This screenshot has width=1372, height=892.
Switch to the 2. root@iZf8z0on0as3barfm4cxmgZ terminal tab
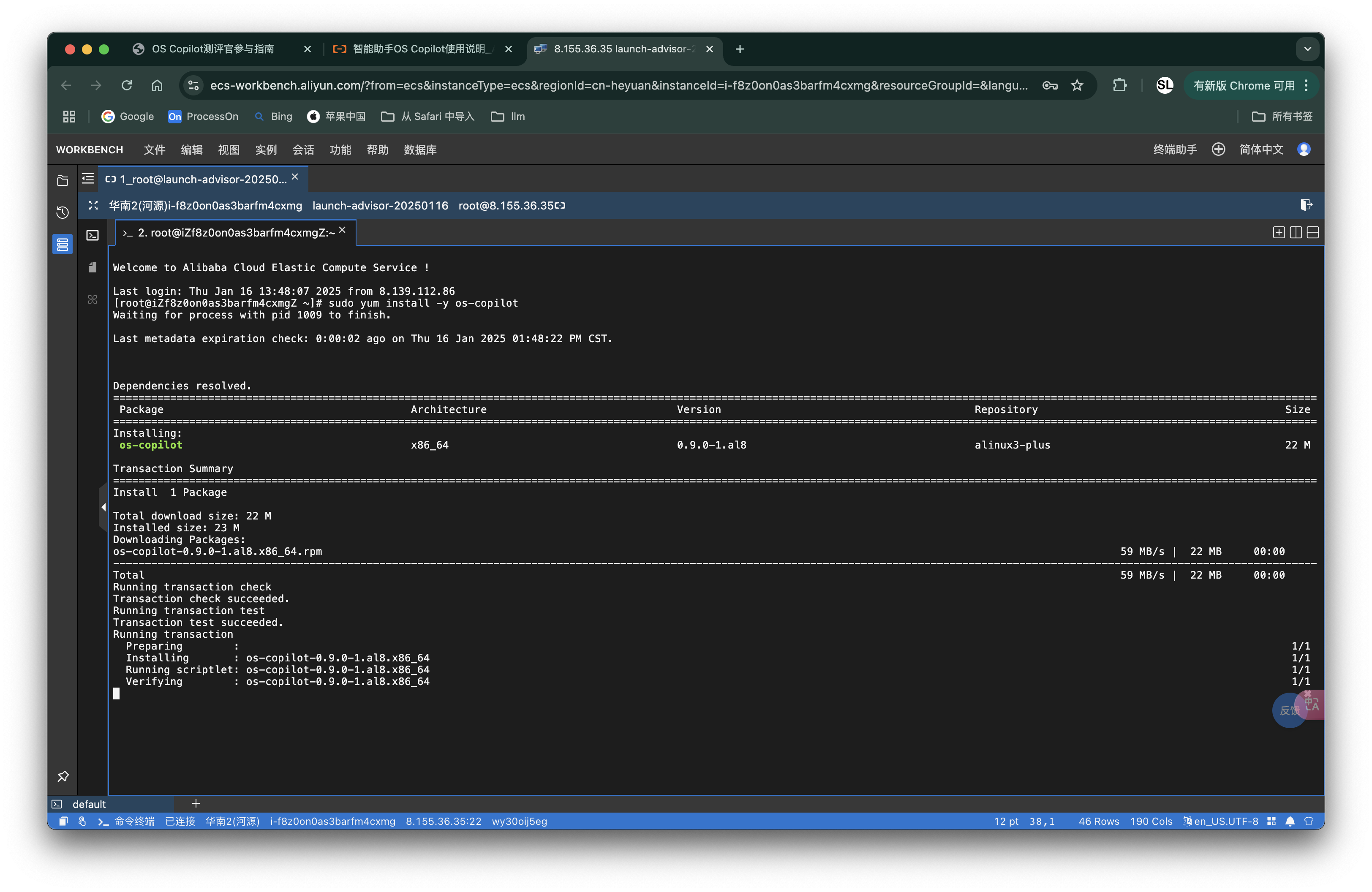[236, 233]
